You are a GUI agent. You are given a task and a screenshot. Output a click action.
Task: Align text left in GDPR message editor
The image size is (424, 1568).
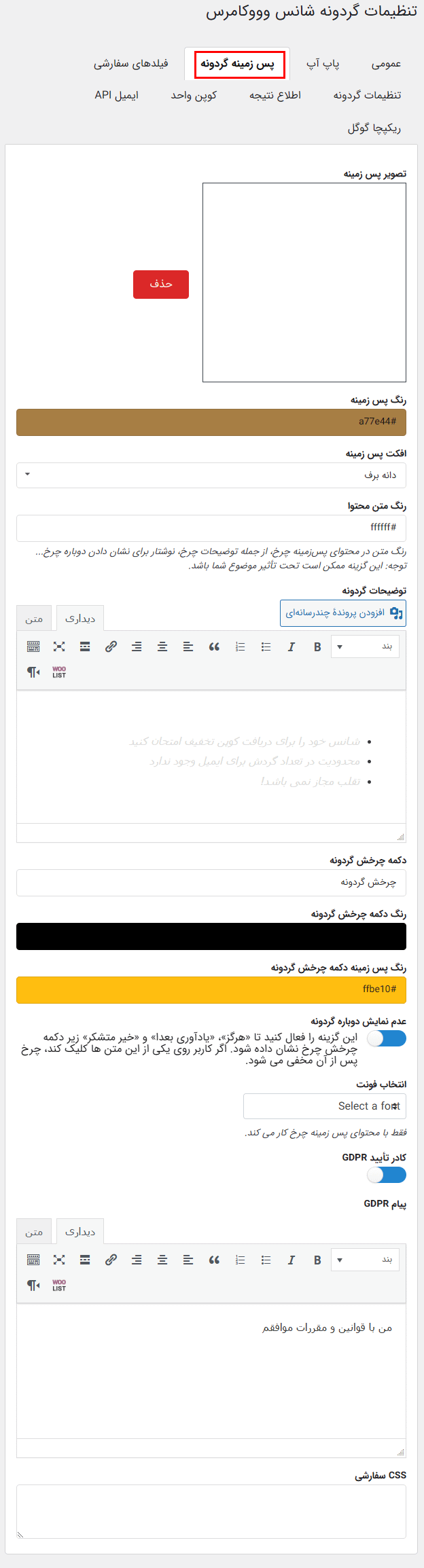coord(188,1260)
